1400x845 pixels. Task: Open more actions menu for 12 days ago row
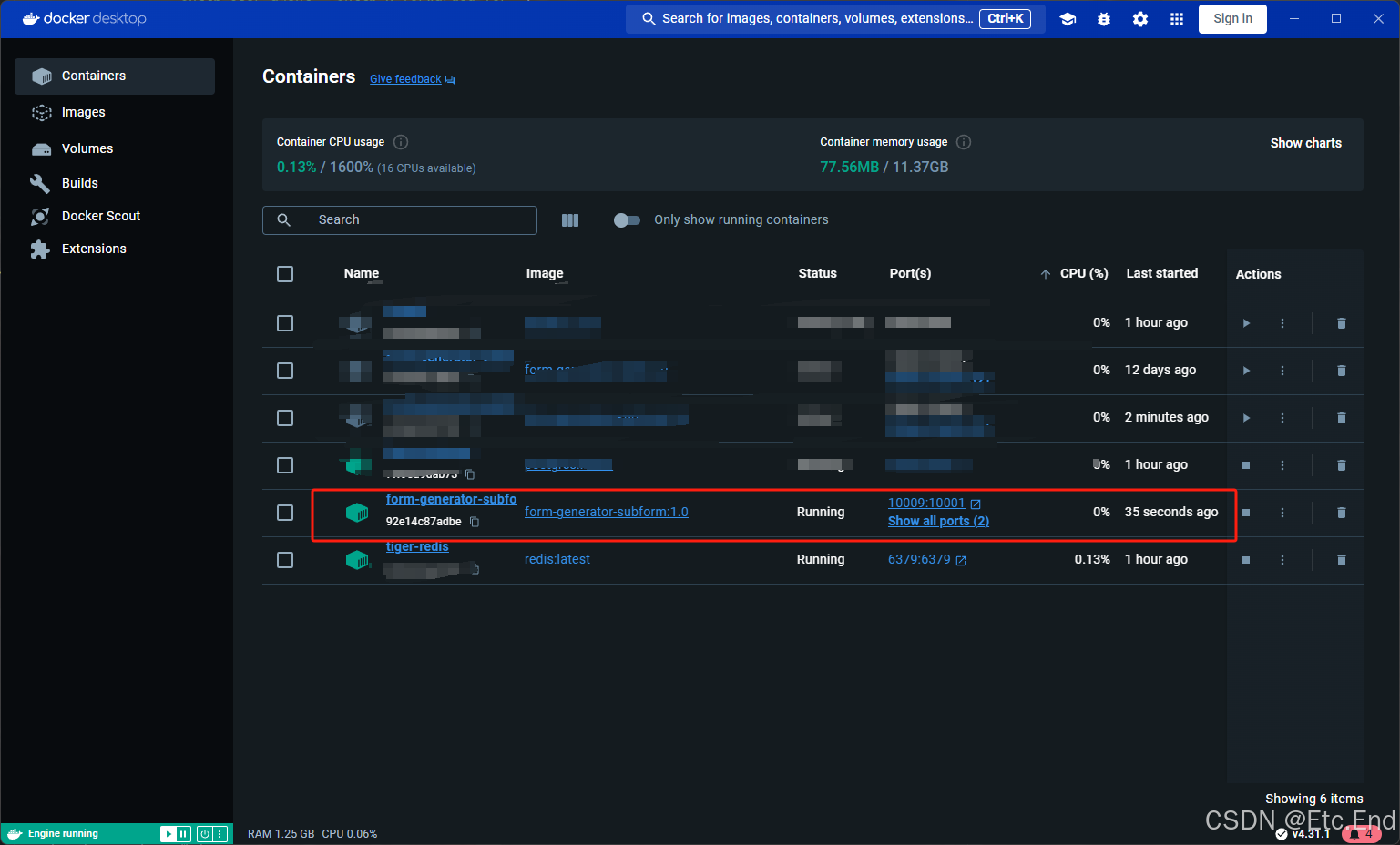1282,371
